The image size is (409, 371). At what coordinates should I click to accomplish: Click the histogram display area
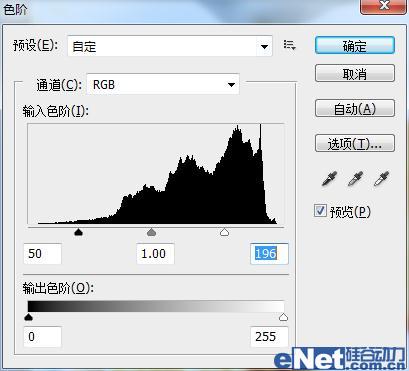156,174
